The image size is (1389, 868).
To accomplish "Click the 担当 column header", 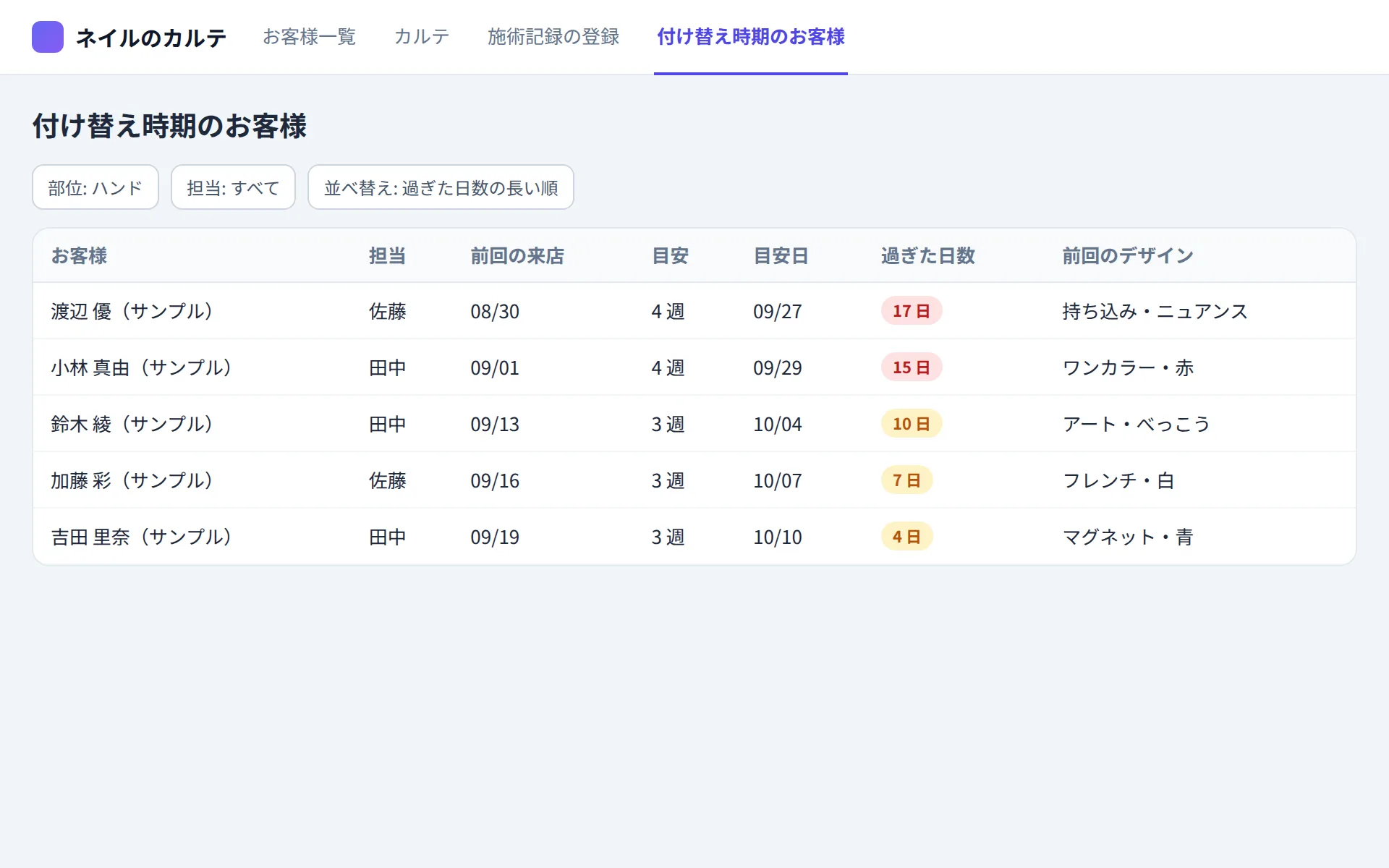I will (387, 255).
